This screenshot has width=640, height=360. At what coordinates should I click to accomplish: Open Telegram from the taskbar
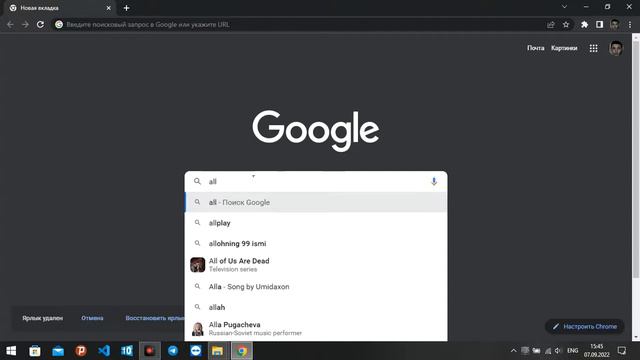[173, 351]
